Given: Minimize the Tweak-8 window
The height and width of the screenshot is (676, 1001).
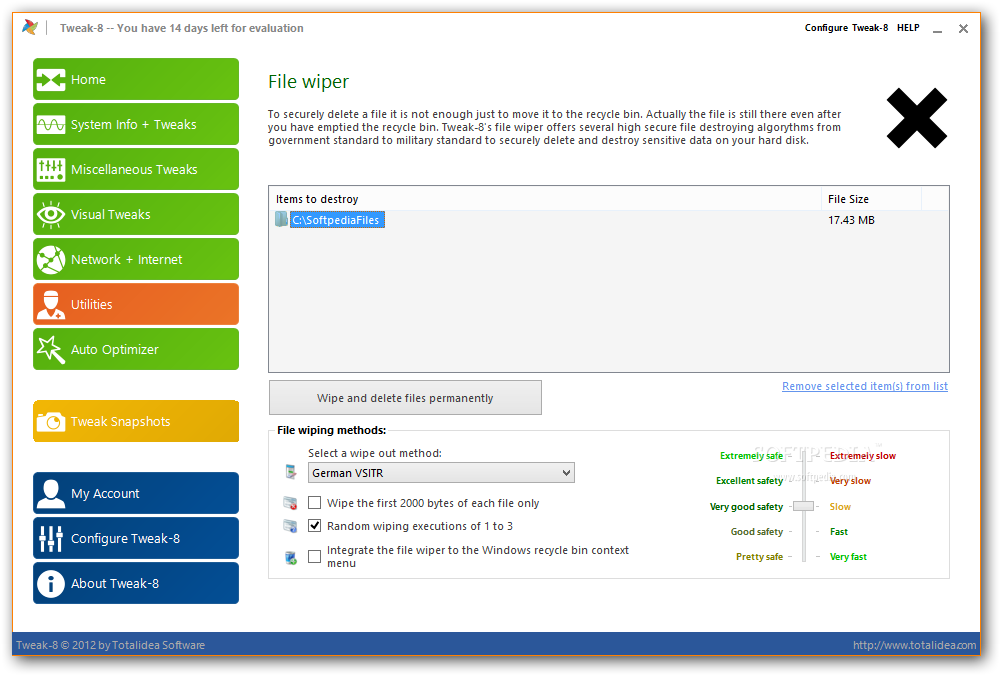Looking at the screenshot, I should [937, 29].
